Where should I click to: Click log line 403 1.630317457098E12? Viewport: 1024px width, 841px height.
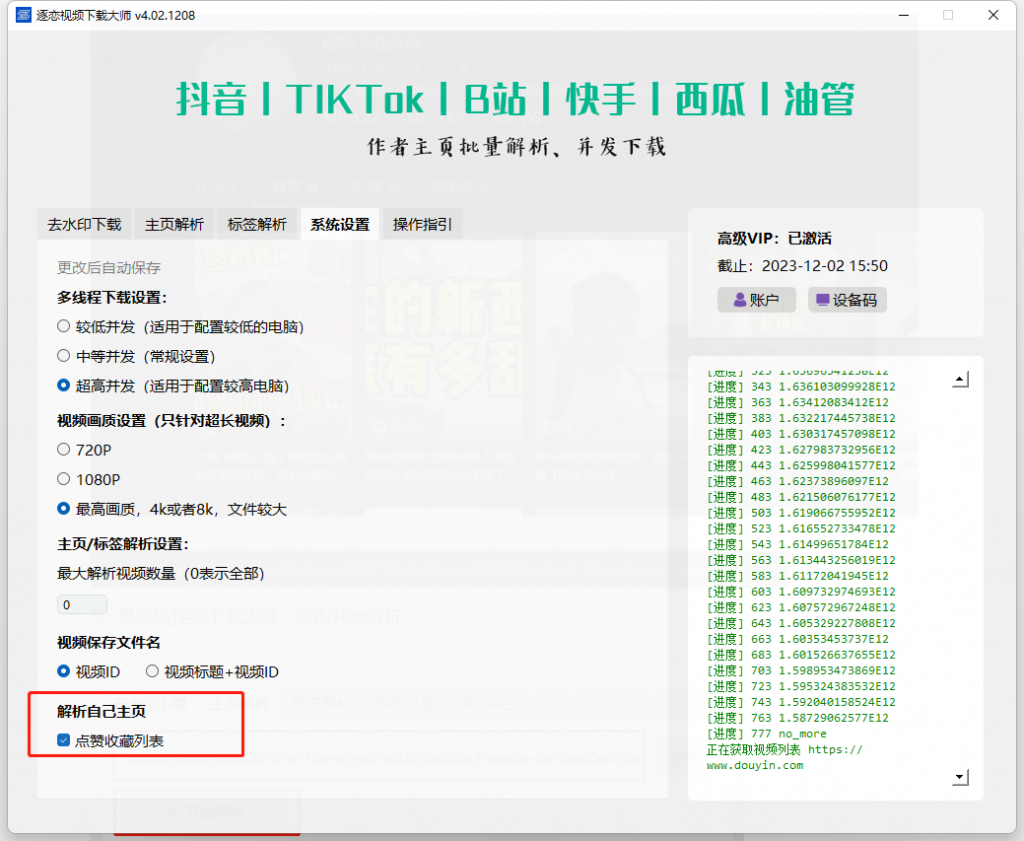(x=801, y=434)
